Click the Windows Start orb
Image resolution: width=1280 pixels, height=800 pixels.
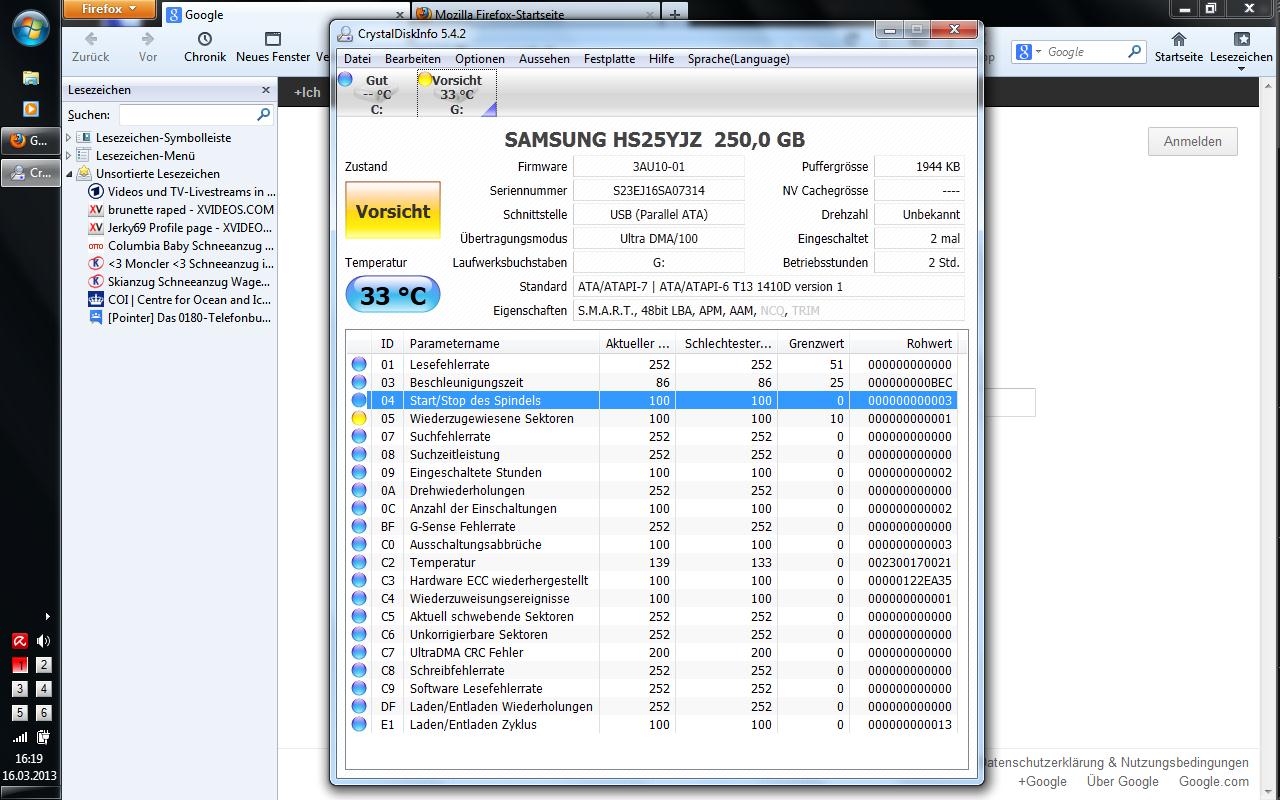tap(30, 28)
